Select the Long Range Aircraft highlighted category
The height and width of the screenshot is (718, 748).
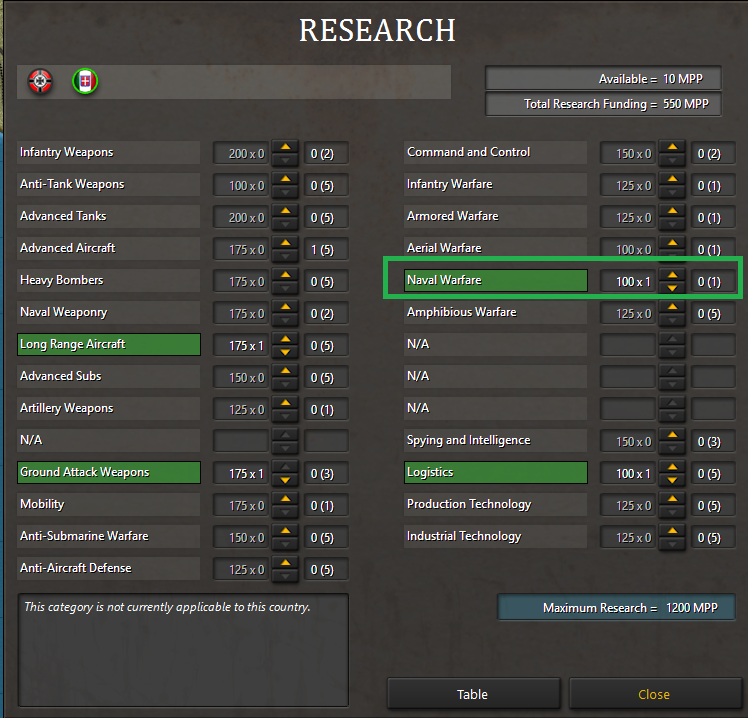(x=108, y=345)
